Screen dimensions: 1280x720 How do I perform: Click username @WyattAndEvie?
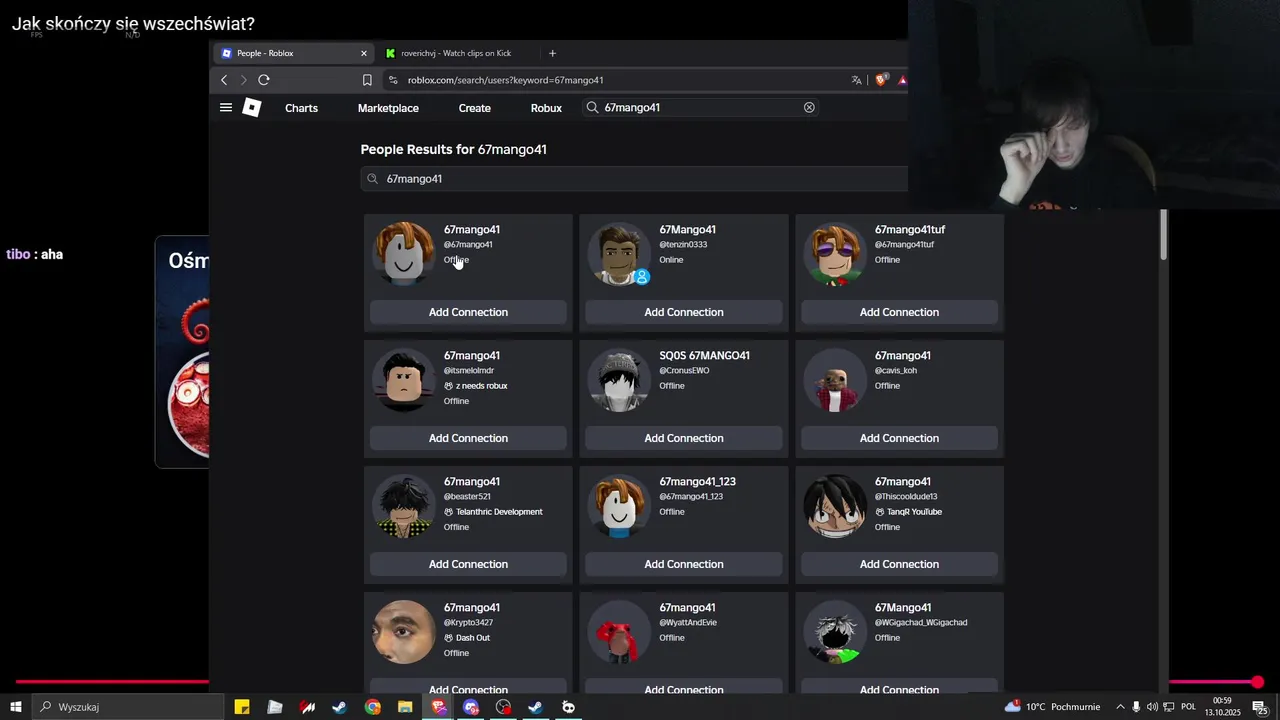click(688, 623)
